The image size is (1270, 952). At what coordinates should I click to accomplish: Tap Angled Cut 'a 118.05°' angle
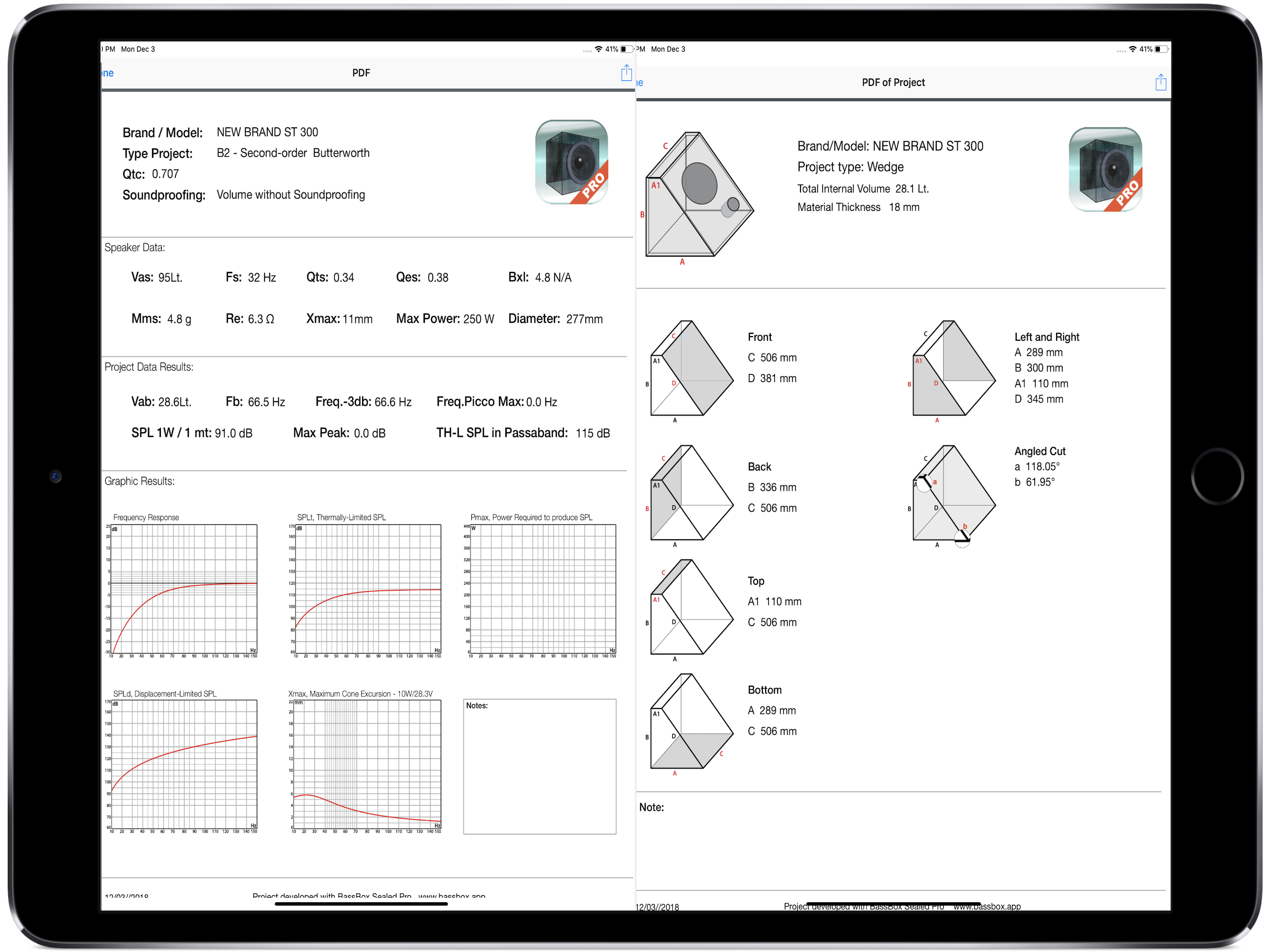pyautogui.click(x=1037, y=467)
